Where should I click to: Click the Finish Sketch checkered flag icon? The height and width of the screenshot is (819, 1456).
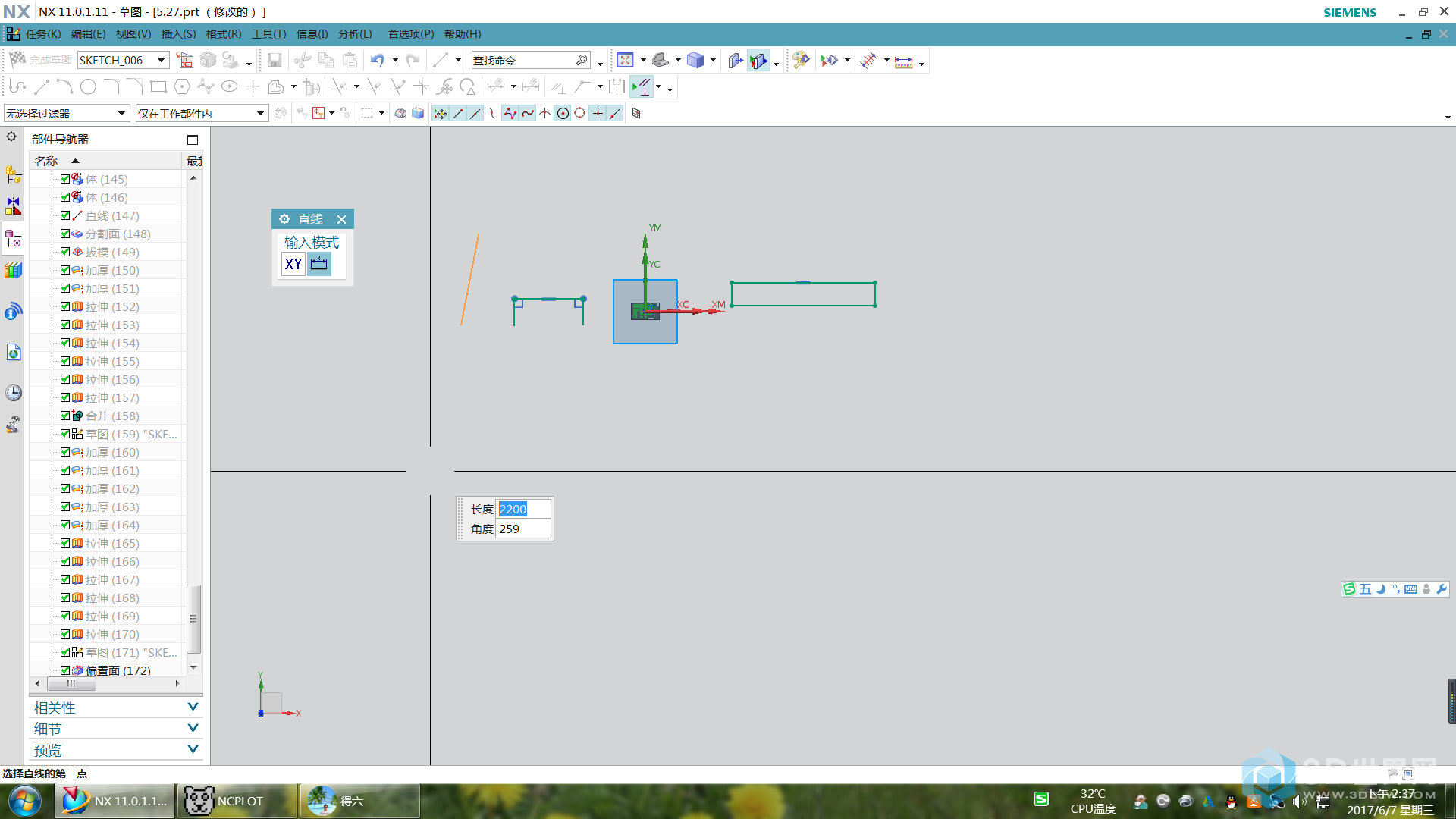(17, 60)
